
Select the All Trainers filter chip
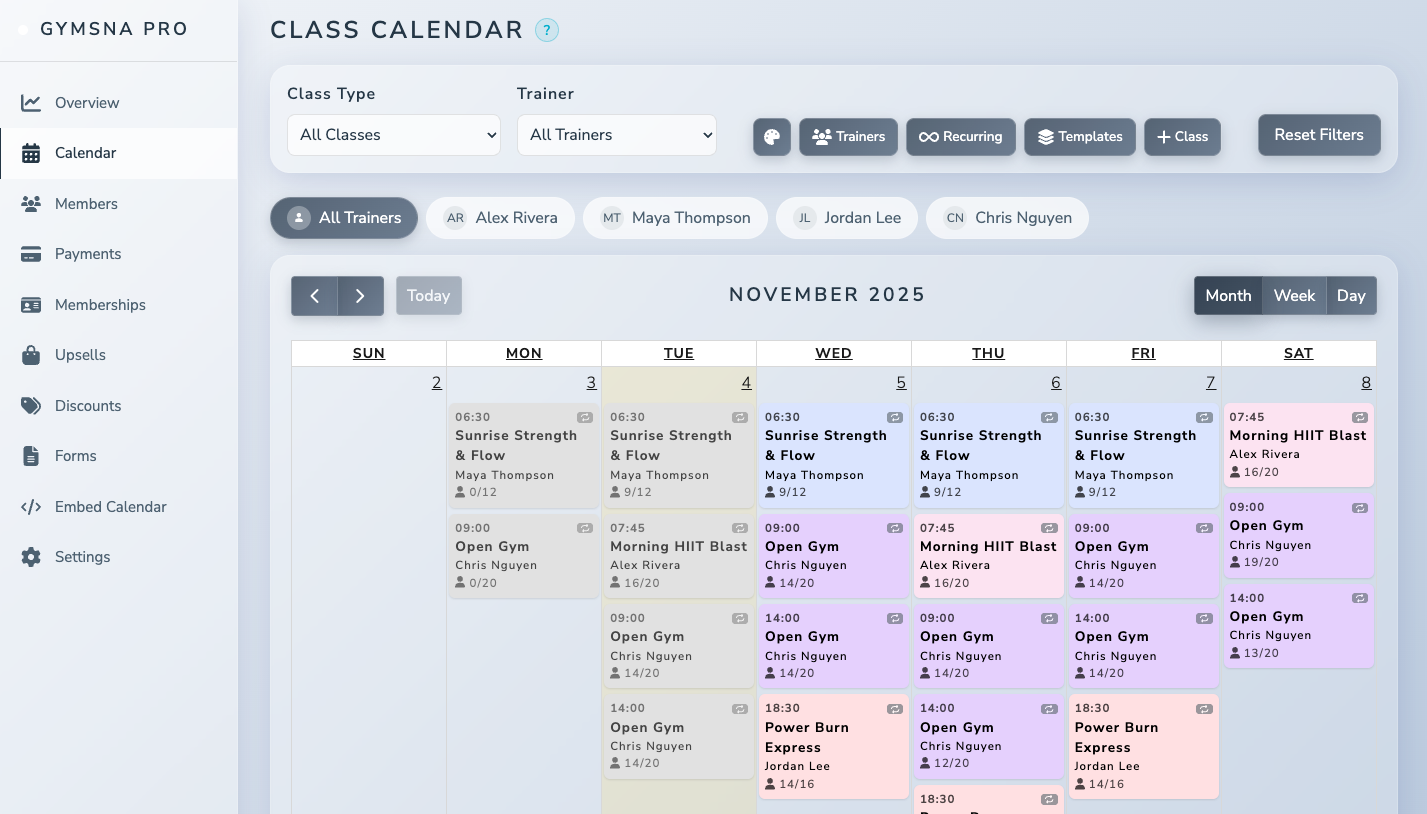(x=343, y=218)
